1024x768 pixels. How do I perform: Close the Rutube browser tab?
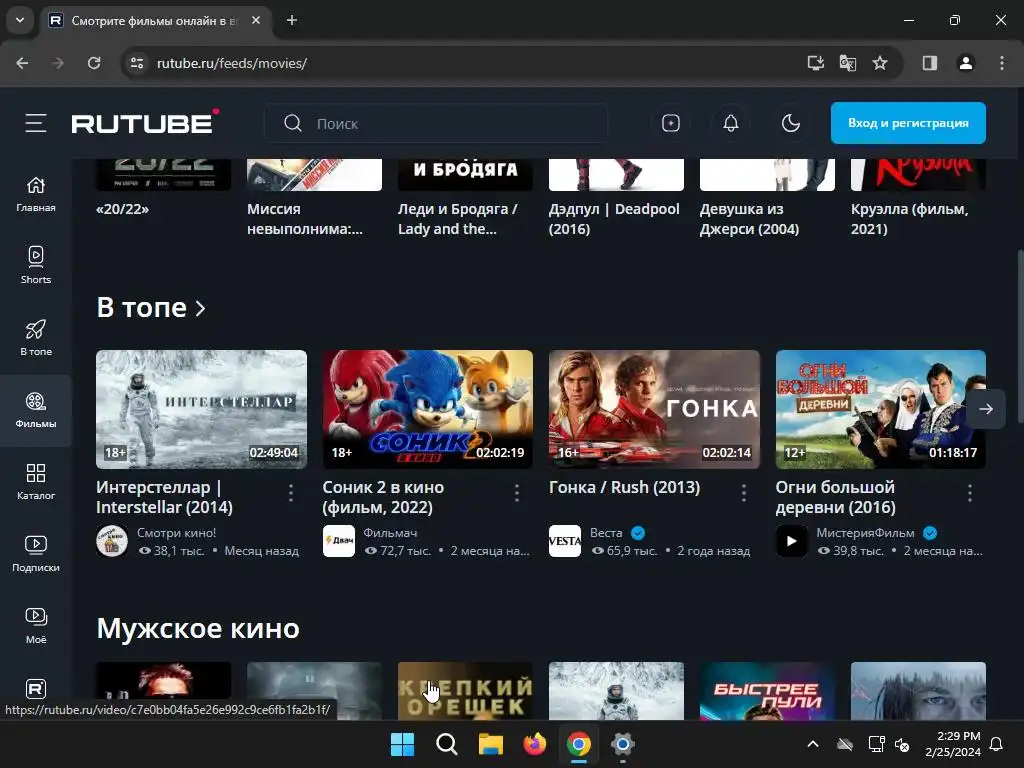256,20
